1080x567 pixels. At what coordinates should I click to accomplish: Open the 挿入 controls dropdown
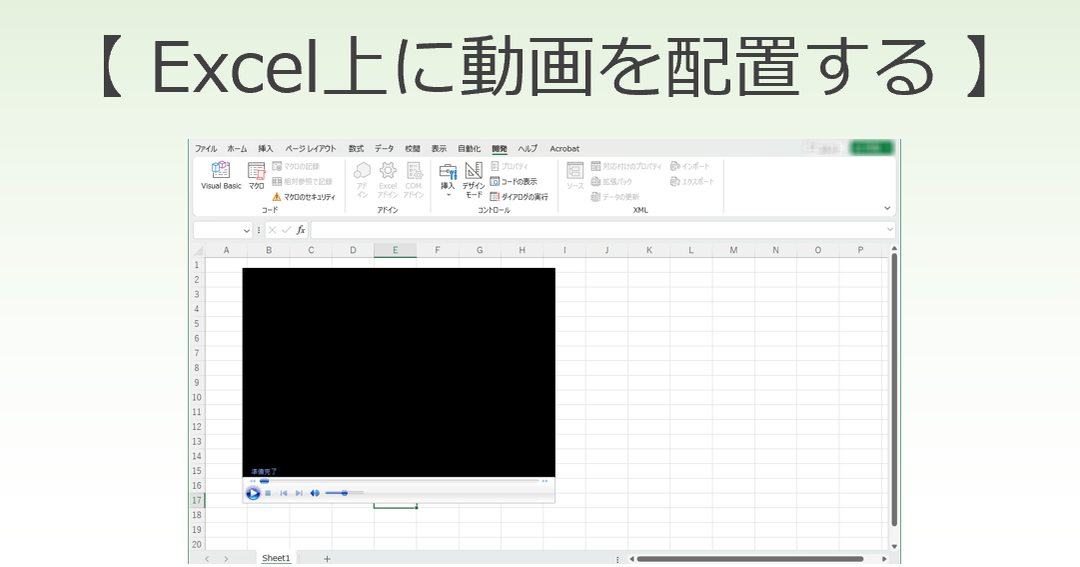tap(448, 181)
